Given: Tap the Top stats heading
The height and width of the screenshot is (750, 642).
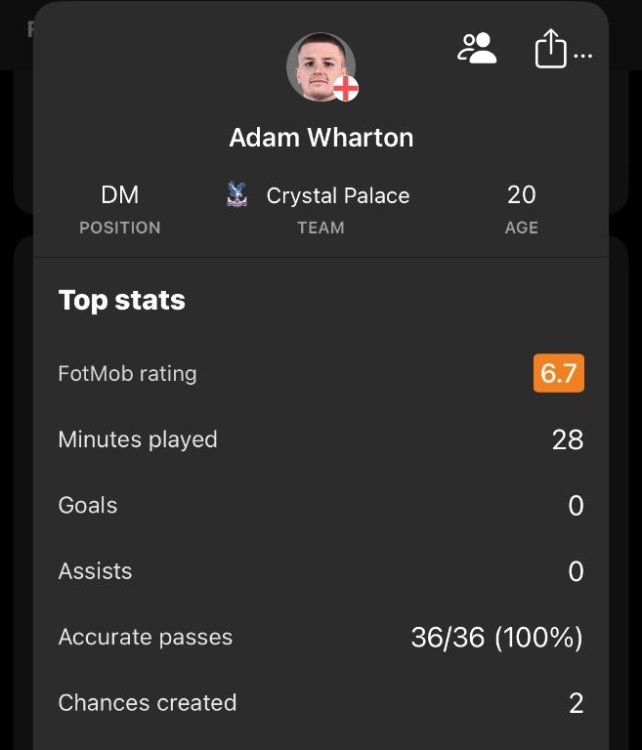Looking at the screenshot, I should 122,300.
